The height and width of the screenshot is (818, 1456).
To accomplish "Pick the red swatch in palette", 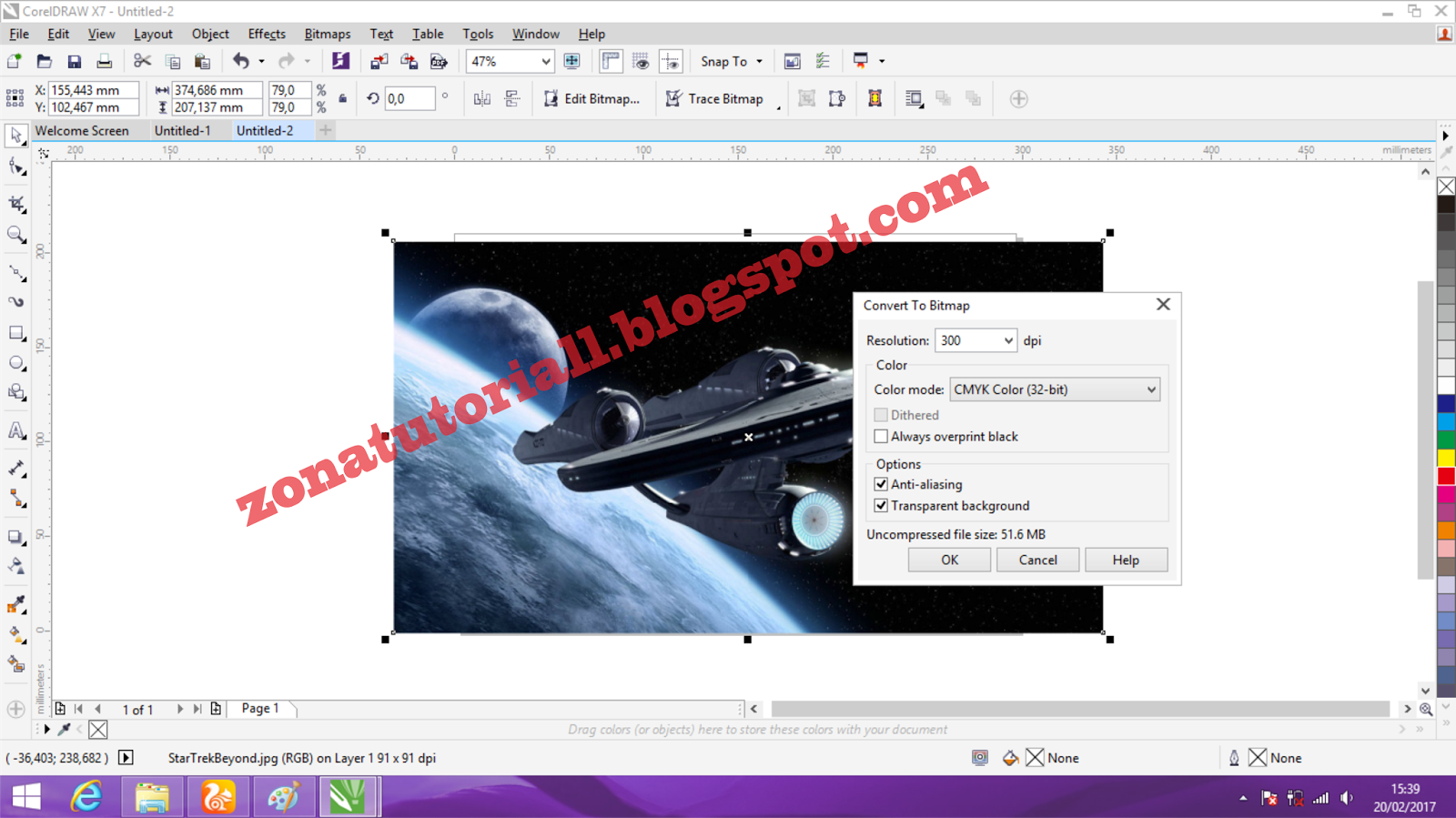I will pyautogui.click(x=1446, y=476).
